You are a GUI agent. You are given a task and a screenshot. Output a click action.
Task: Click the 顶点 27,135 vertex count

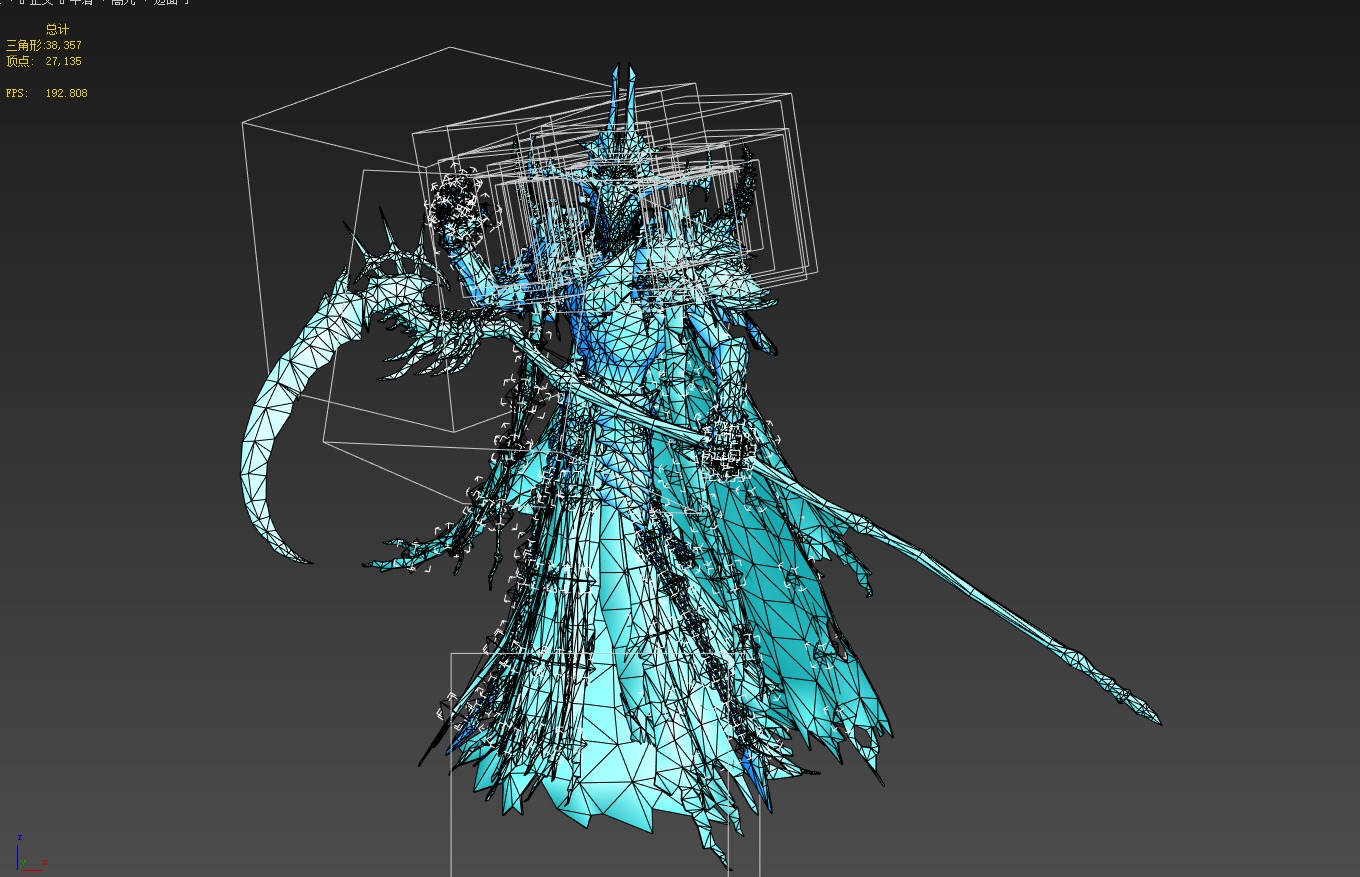click(x=44, y=61)
